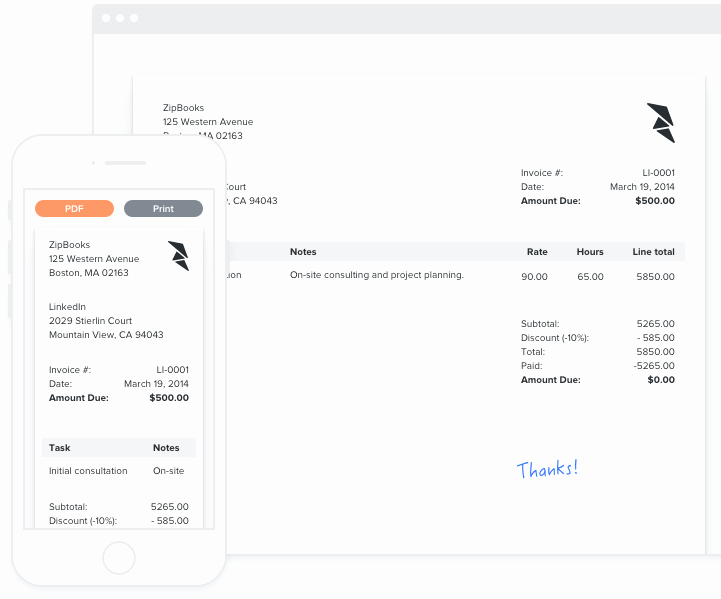This screenshot has height=599, width=721.
Task: Select the Hours column header
Action: point(590,251)
